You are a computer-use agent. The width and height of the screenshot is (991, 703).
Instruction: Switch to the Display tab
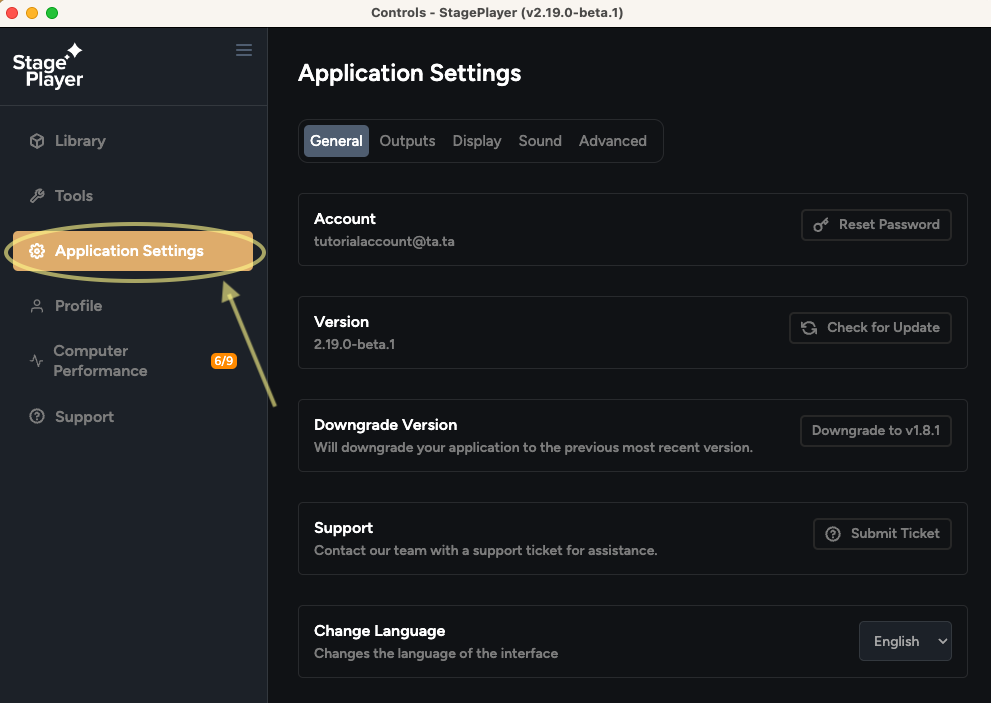tap(477, 141)
